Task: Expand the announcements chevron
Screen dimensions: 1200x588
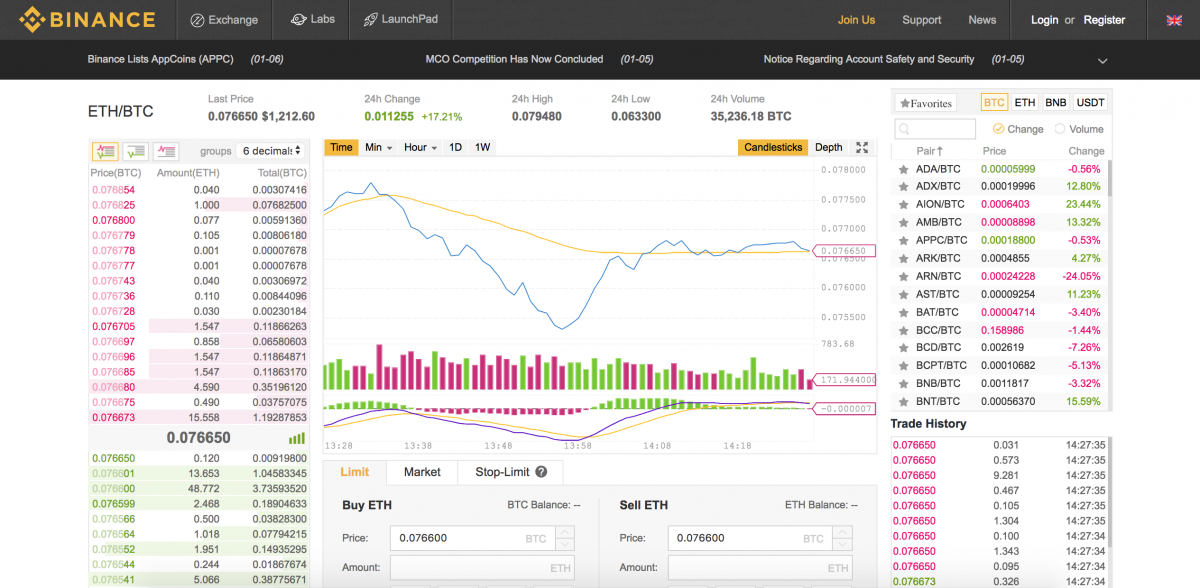Action: pos(1102,61)
